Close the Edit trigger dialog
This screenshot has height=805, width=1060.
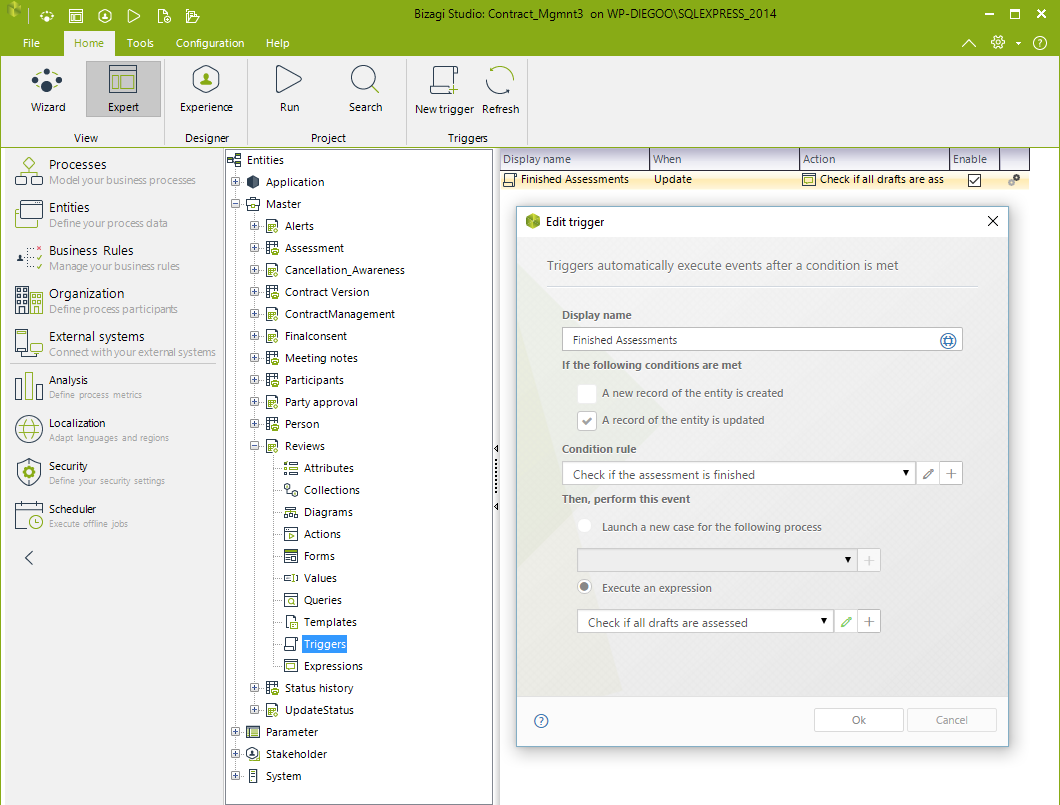point(992,221)
